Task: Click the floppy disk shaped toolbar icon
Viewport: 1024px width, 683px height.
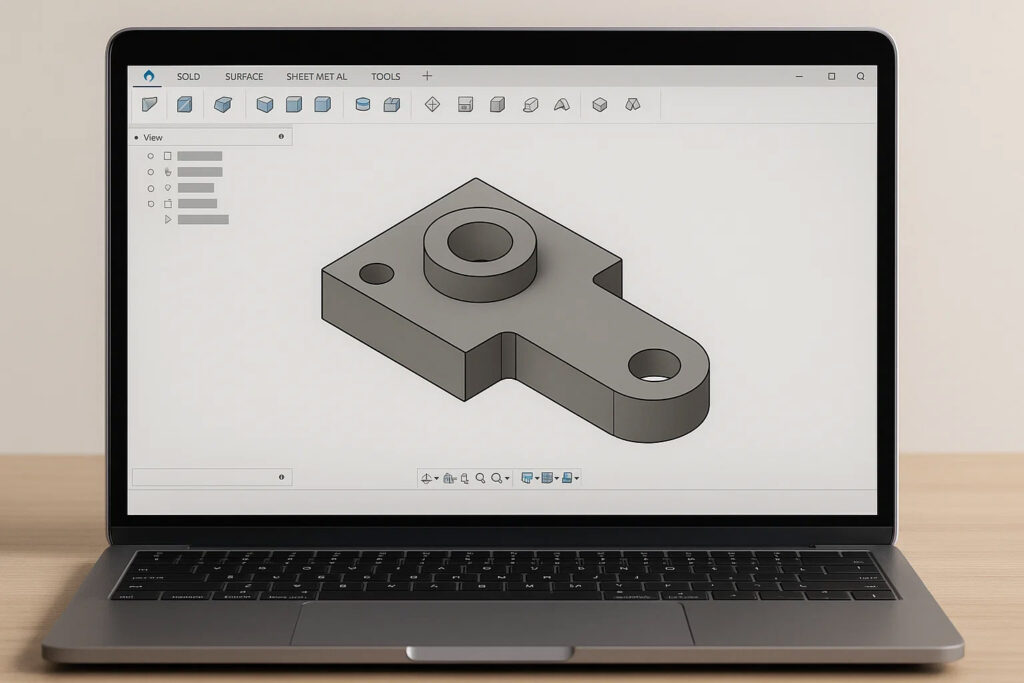Action: click(x=464, y=104)
